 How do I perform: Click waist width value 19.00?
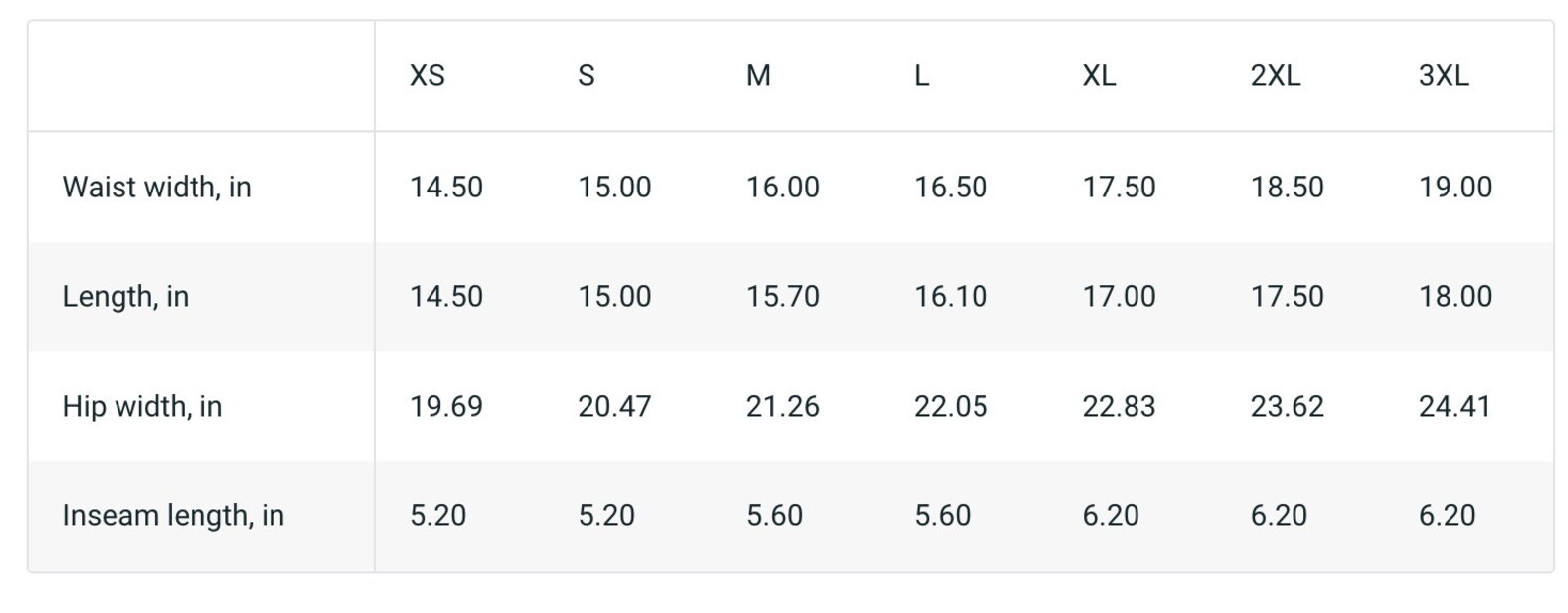(x=1455, y=188)
